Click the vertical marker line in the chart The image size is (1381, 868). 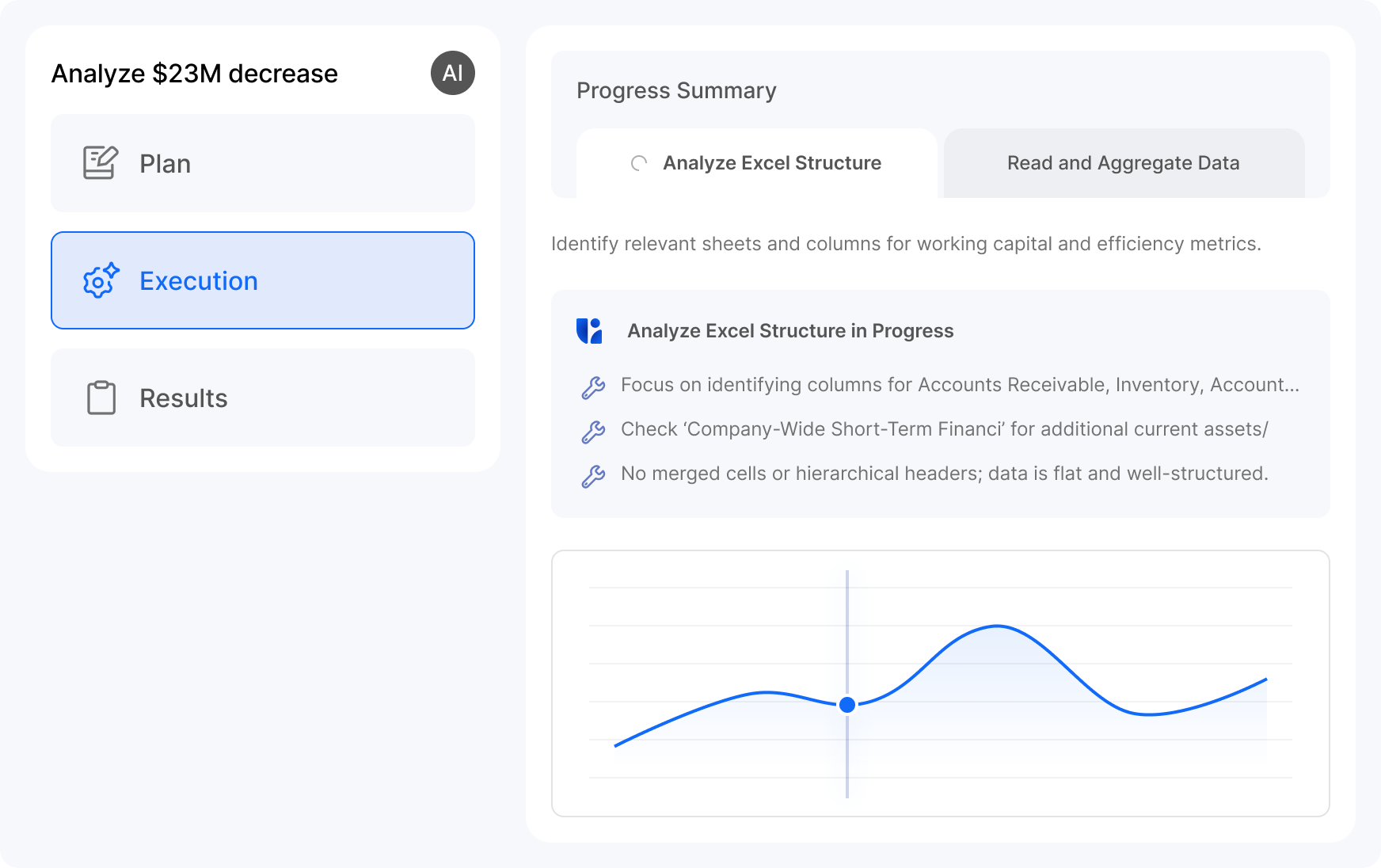(847, 618)
